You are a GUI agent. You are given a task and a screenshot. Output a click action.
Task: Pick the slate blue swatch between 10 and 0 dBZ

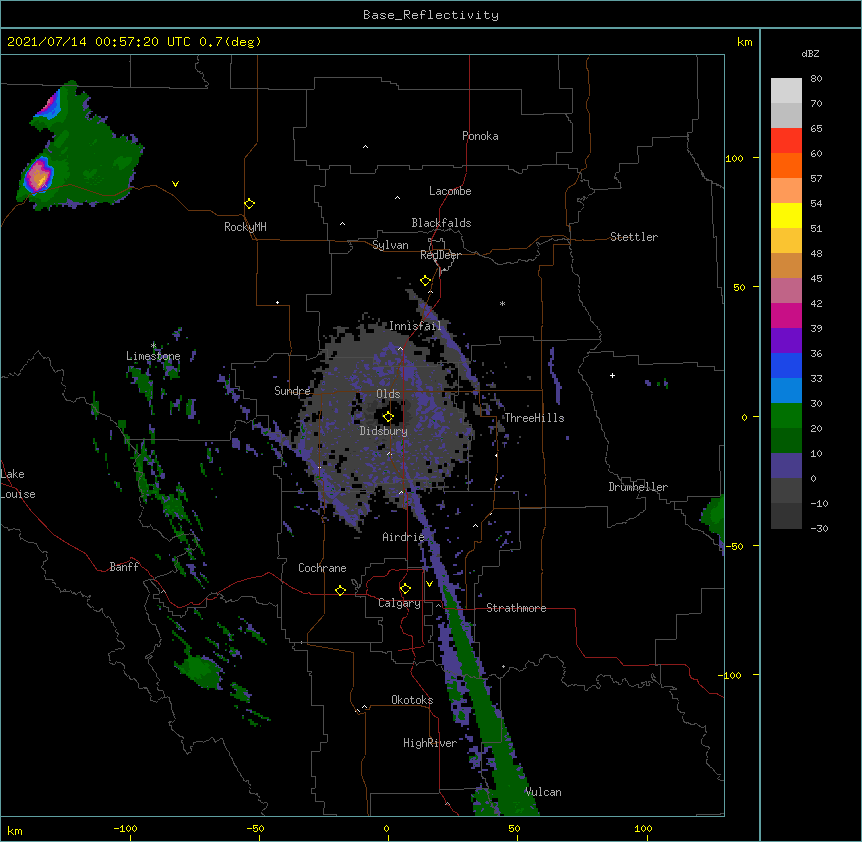click(786, 466)
